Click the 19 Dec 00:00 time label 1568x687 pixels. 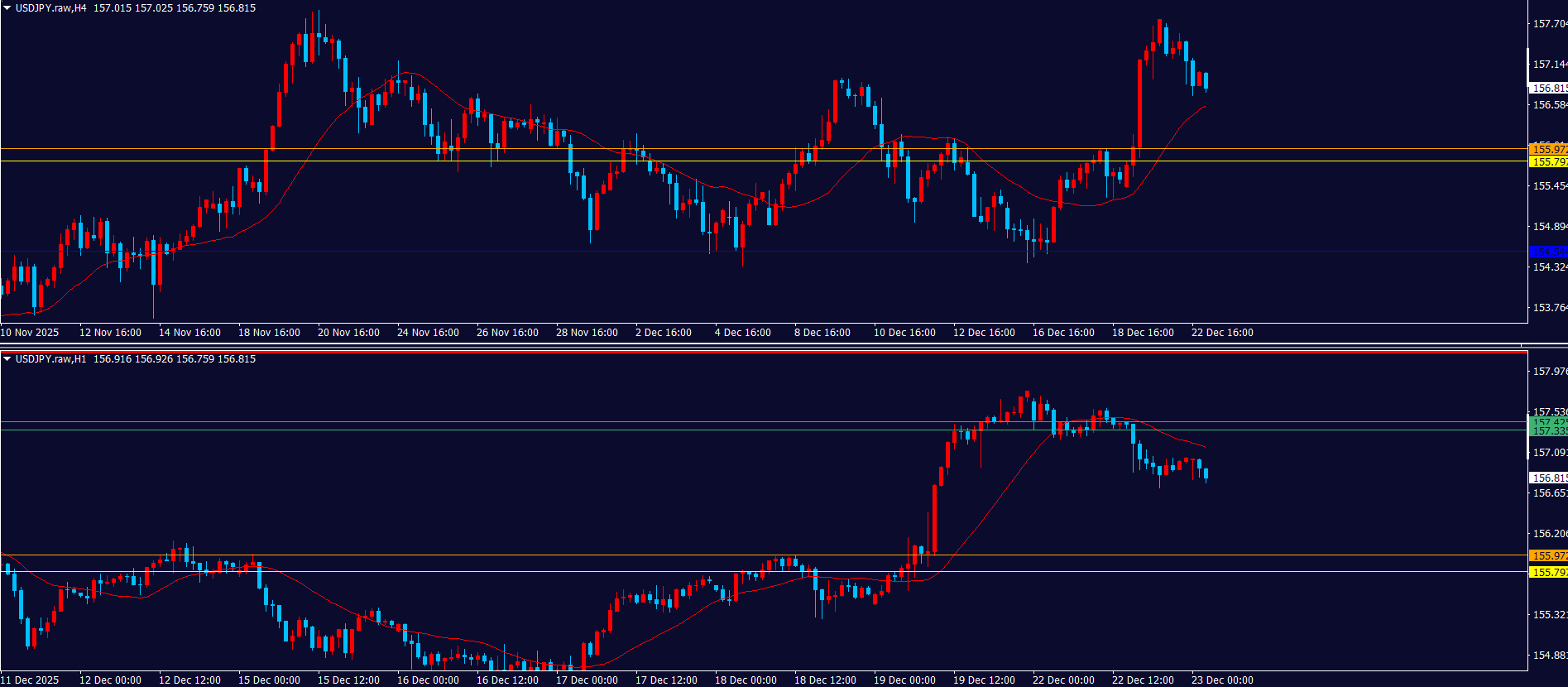click(x=904, y=680)
